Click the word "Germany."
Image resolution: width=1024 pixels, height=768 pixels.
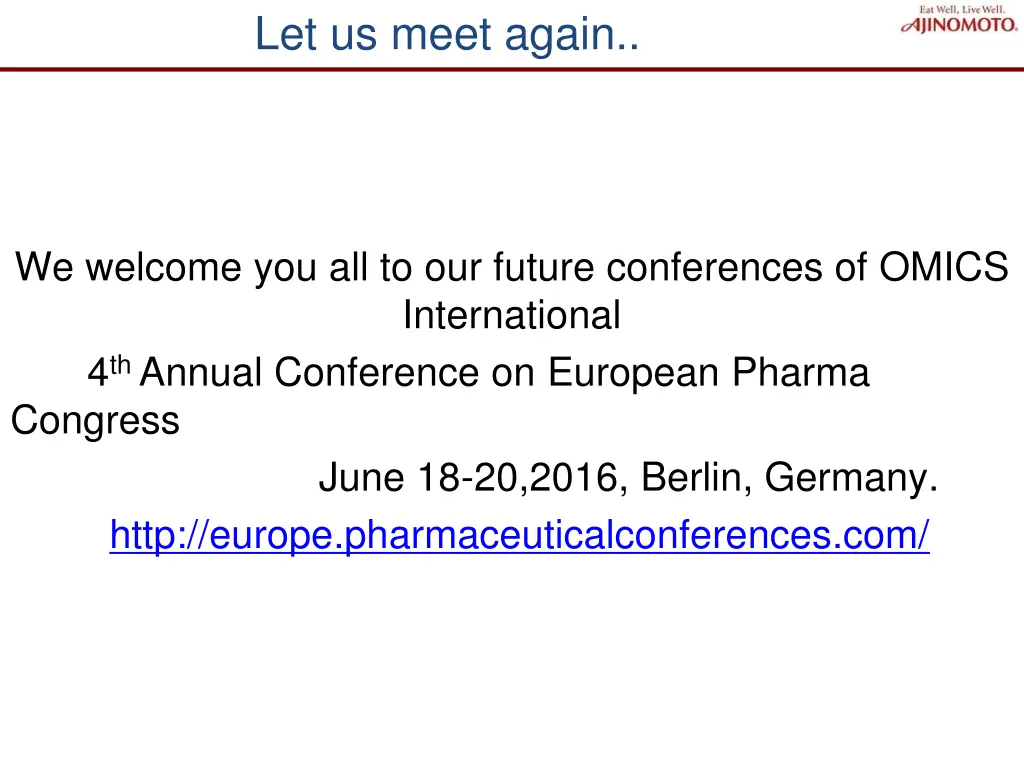click(x=852, y=479)
